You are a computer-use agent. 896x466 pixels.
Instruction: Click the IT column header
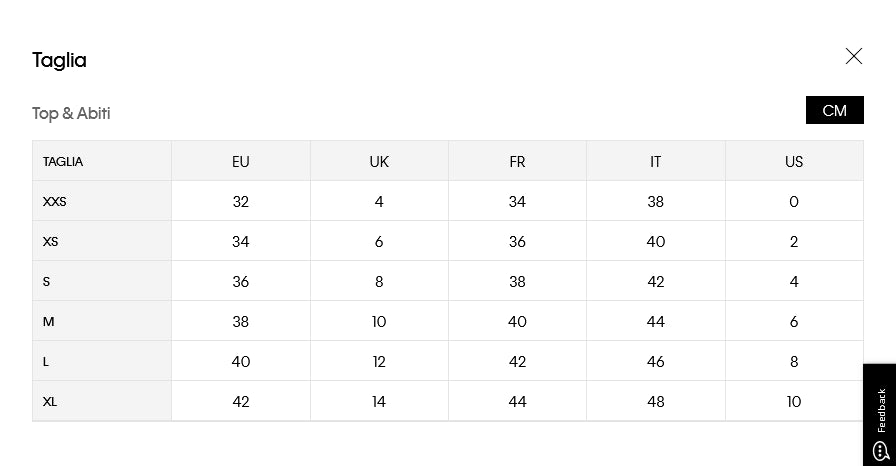pyautogui.click(x=655, y=161)
